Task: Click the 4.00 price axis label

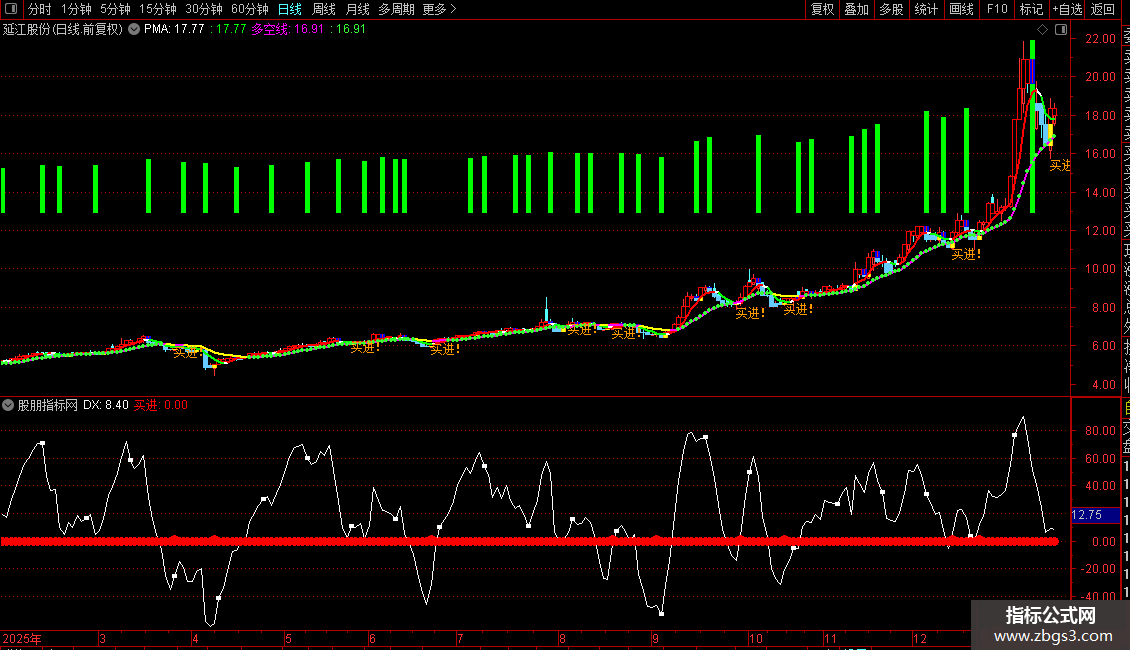Action: coord(1104,384)
